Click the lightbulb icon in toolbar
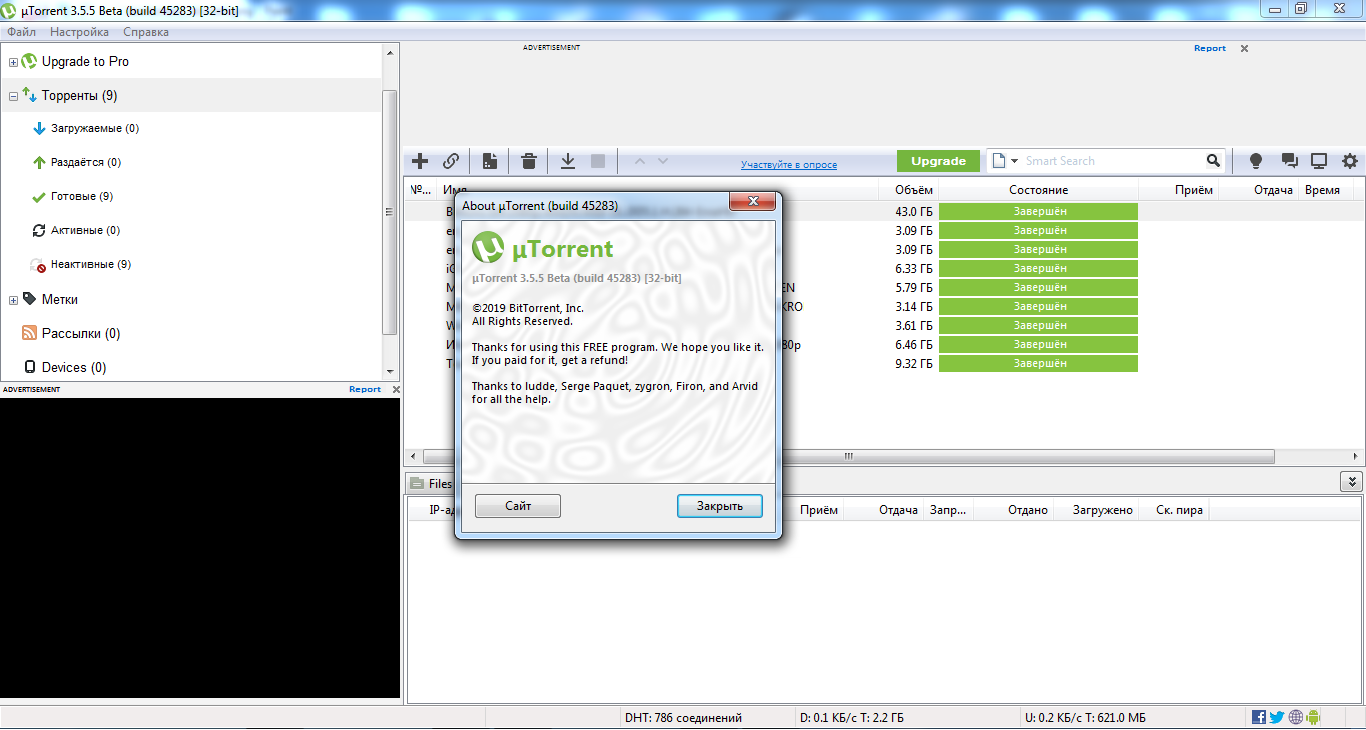 point(1256,161)
